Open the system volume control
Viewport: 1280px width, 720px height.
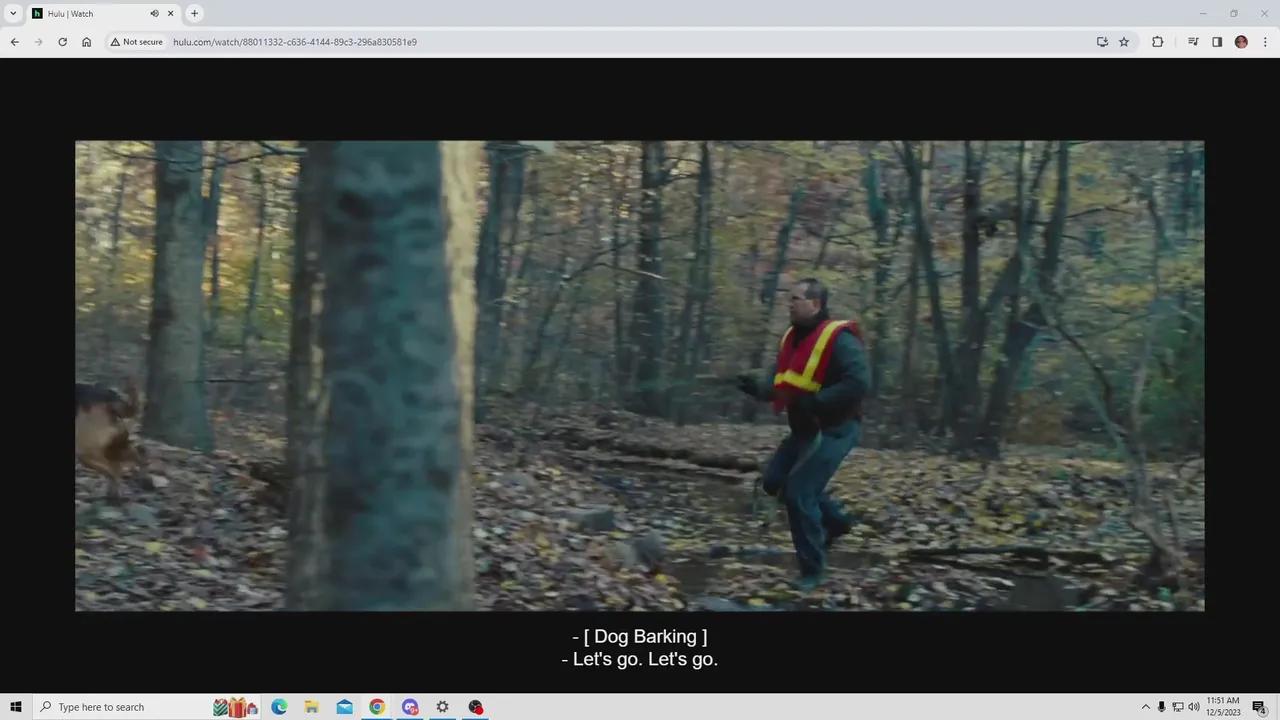1194,707
